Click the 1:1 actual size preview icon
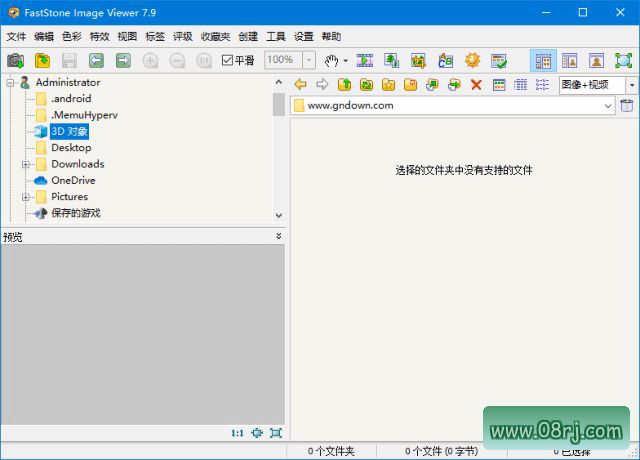Screen dimensions: 640x460 (x=237, y=433)
